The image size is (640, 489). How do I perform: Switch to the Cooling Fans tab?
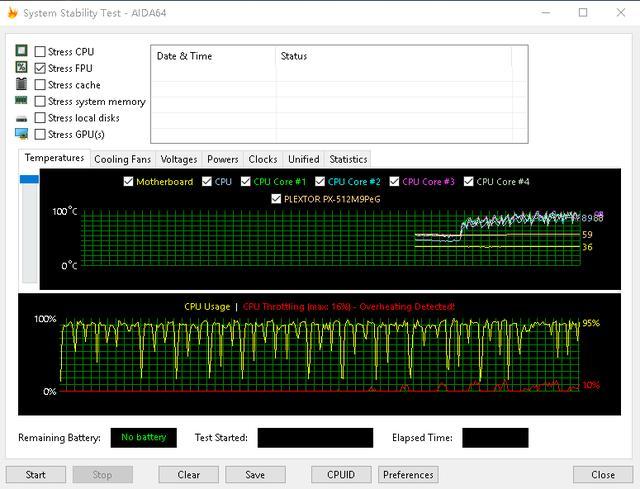pyautogui.click(x=122, y=159)
